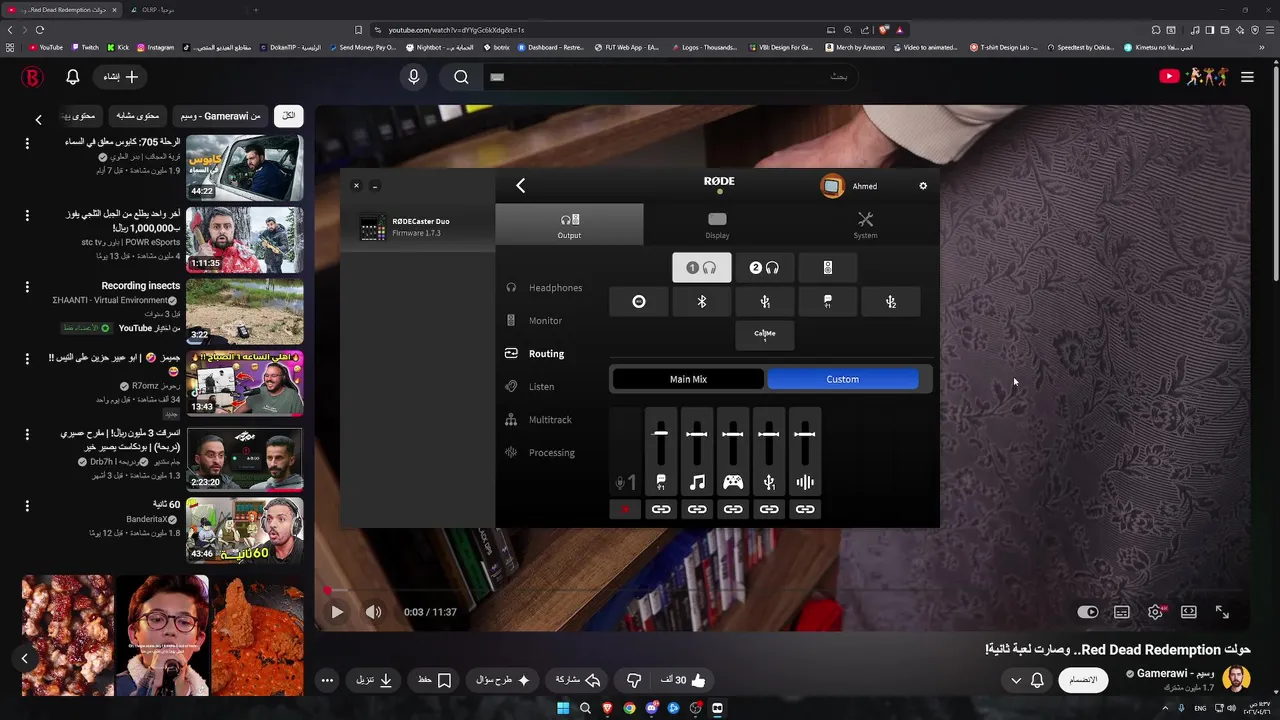This screenshot has height=720, width=1280.
Task: Click the microphone 1 channel icon
Action: click(x=625, y=483)
